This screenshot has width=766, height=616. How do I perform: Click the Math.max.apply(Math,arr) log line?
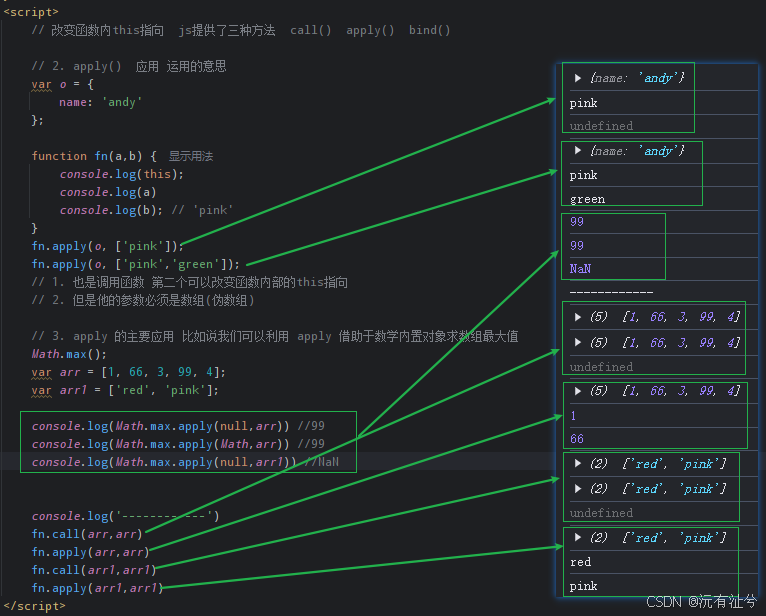(x=178, y=444)
